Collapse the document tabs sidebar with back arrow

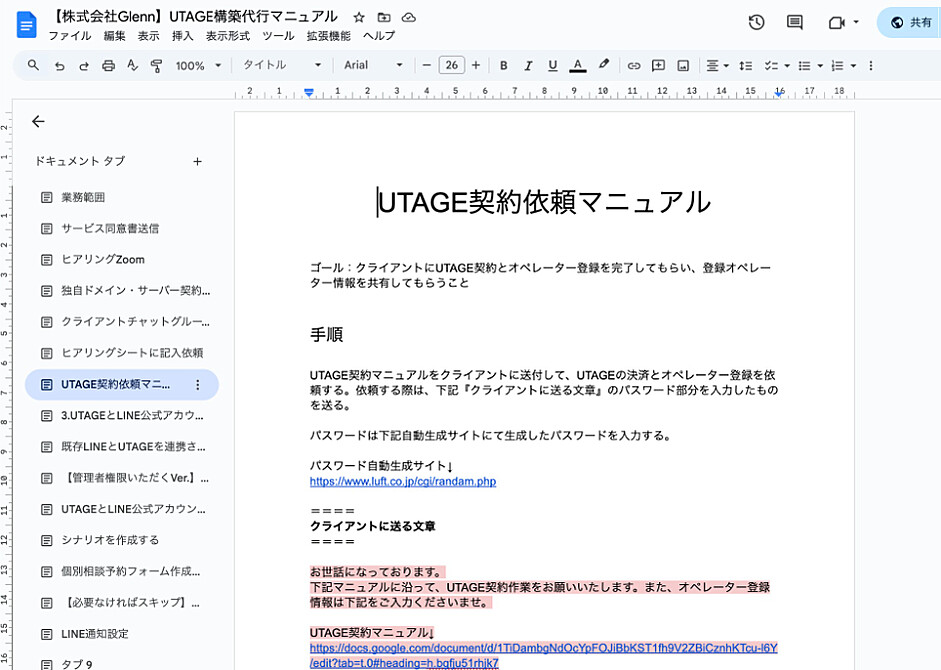pos(38,121)
